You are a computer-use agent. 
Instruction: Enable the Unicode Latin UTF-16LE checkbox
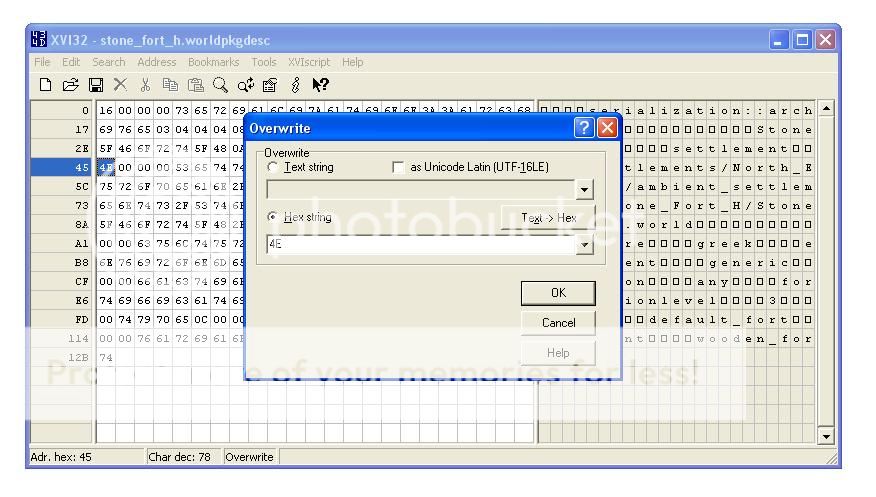[x=400, y=166]
